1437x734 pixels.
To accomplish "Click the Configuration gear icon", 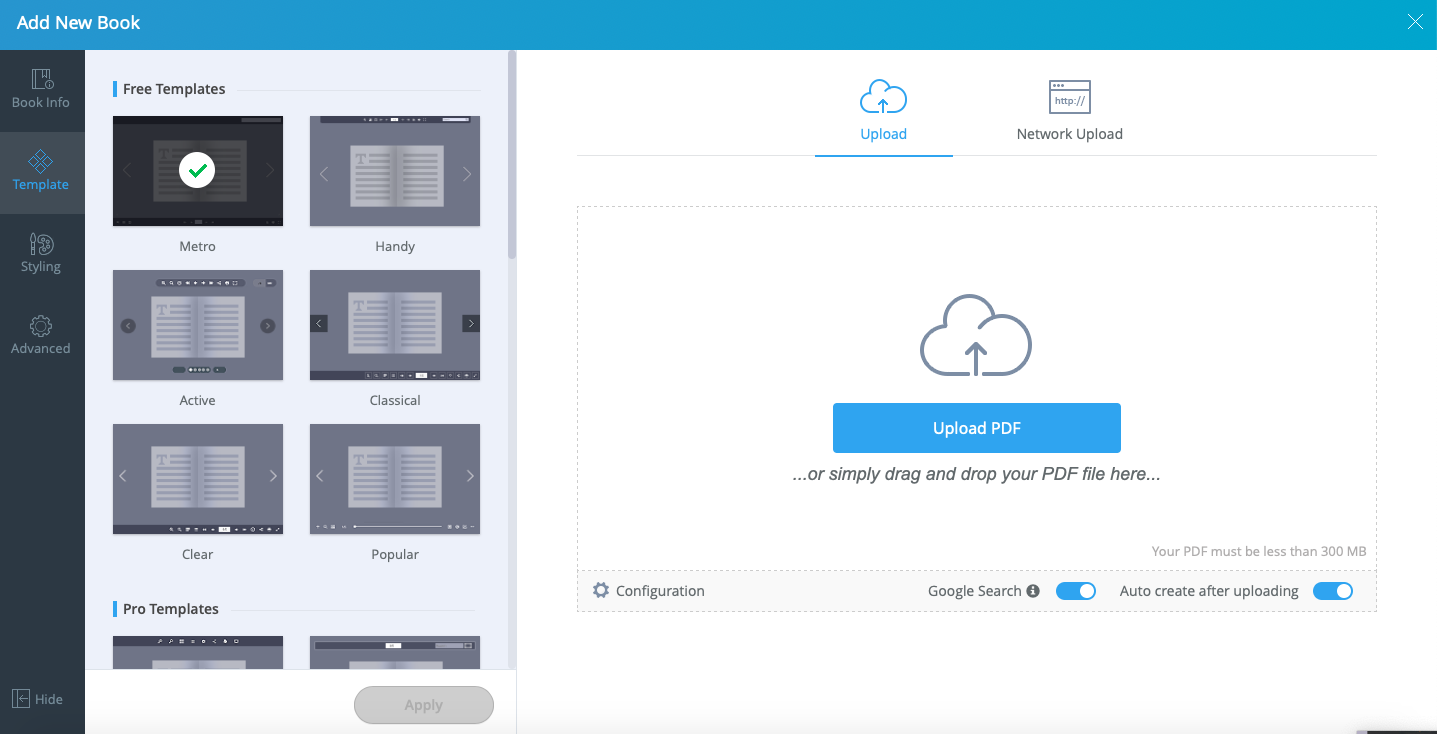I will pos(601,591).
